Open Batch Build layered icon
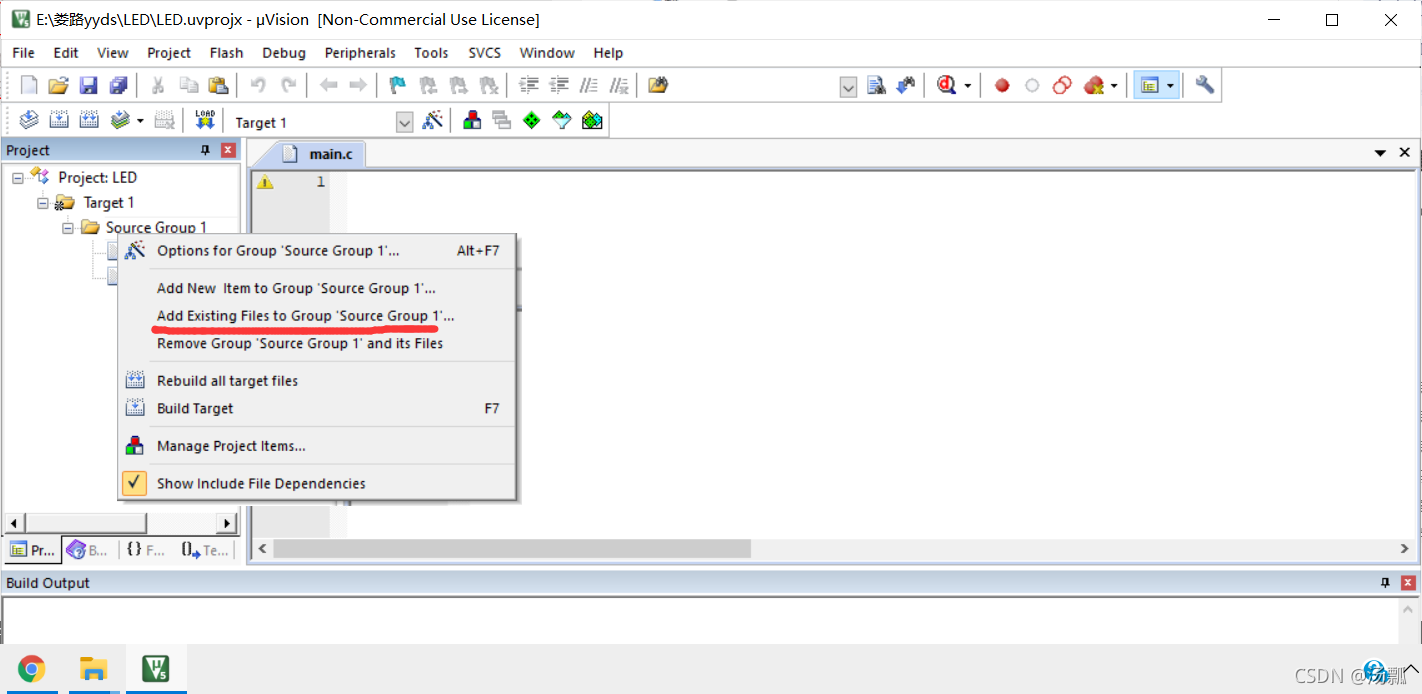The image size is (1422, 694). click(120, 121)
